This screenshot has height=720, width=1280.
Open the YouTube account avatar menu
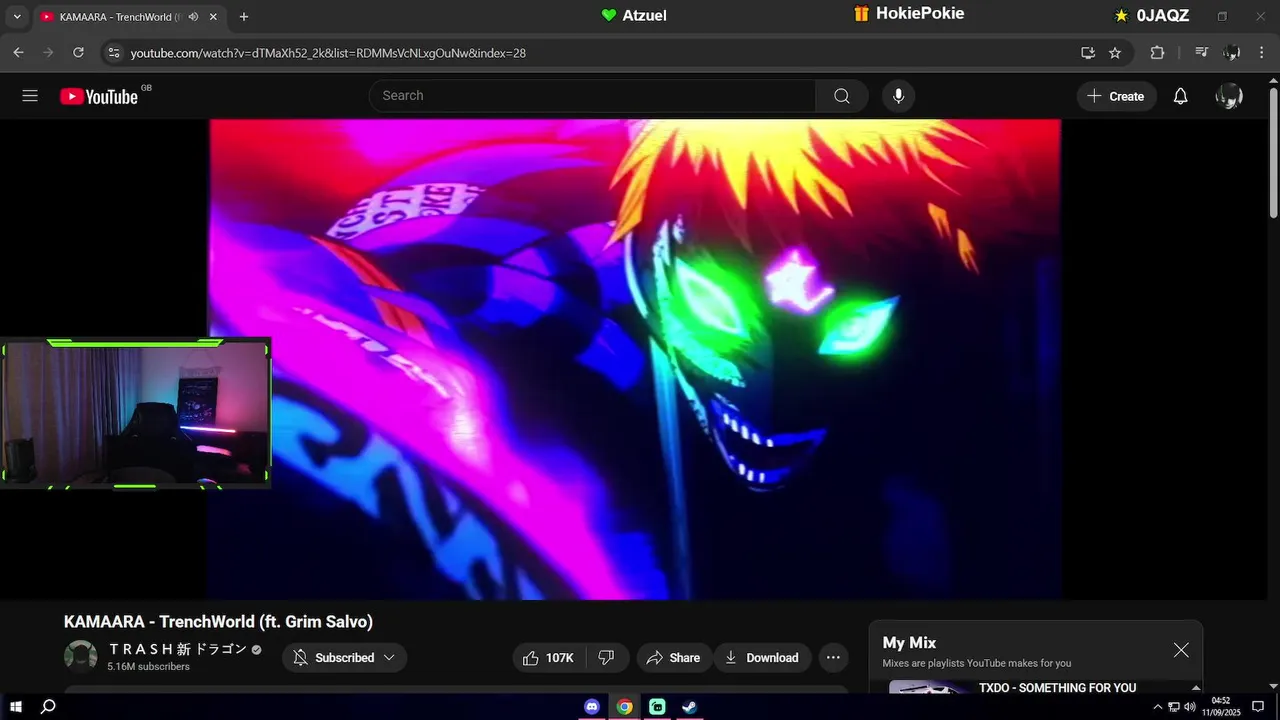(x=1229, y=96)
